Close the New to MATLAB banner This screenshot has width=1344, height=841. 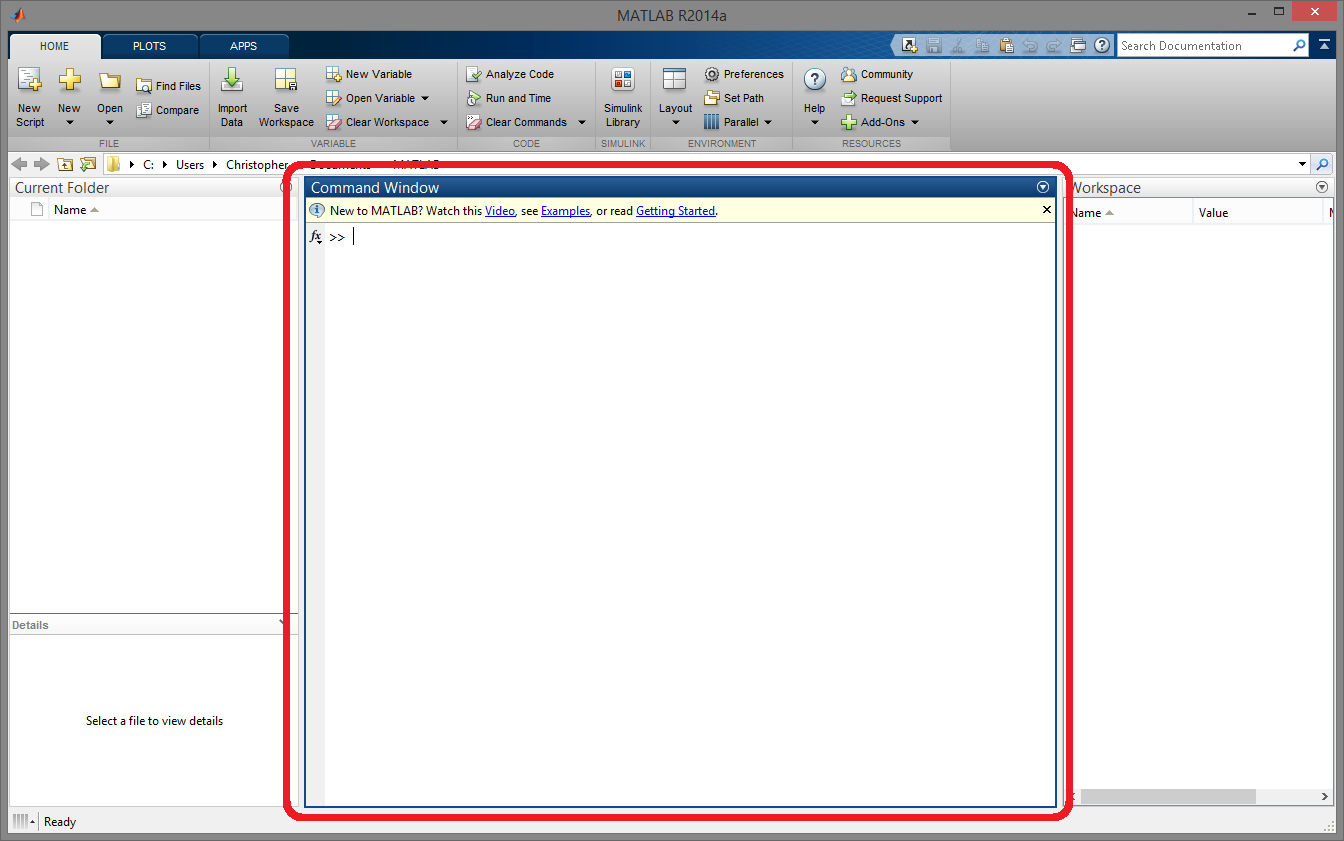point(1047,210)
